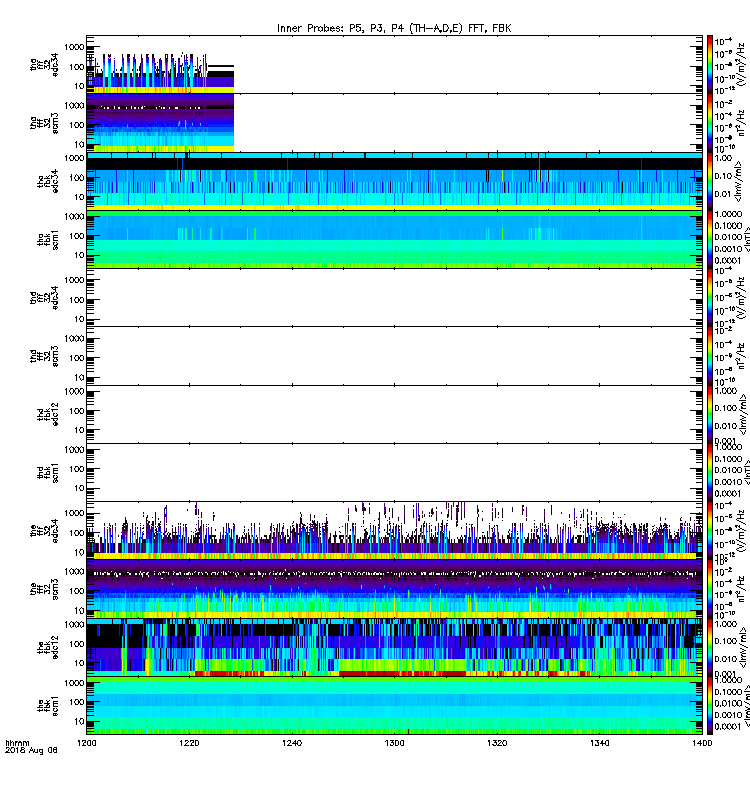Click the 1400 time axis label
This screenshot has height=800, width=750.
(702, 743)
